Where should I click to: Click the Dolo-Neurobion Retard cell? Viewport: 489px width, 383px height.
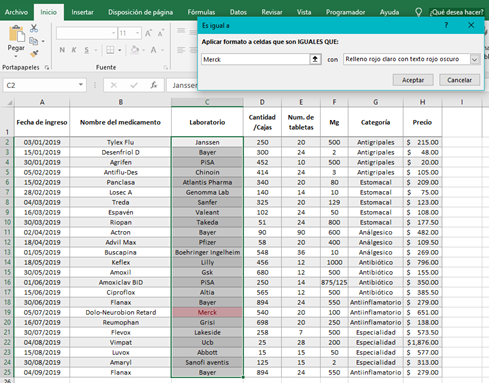pos(120,312)
